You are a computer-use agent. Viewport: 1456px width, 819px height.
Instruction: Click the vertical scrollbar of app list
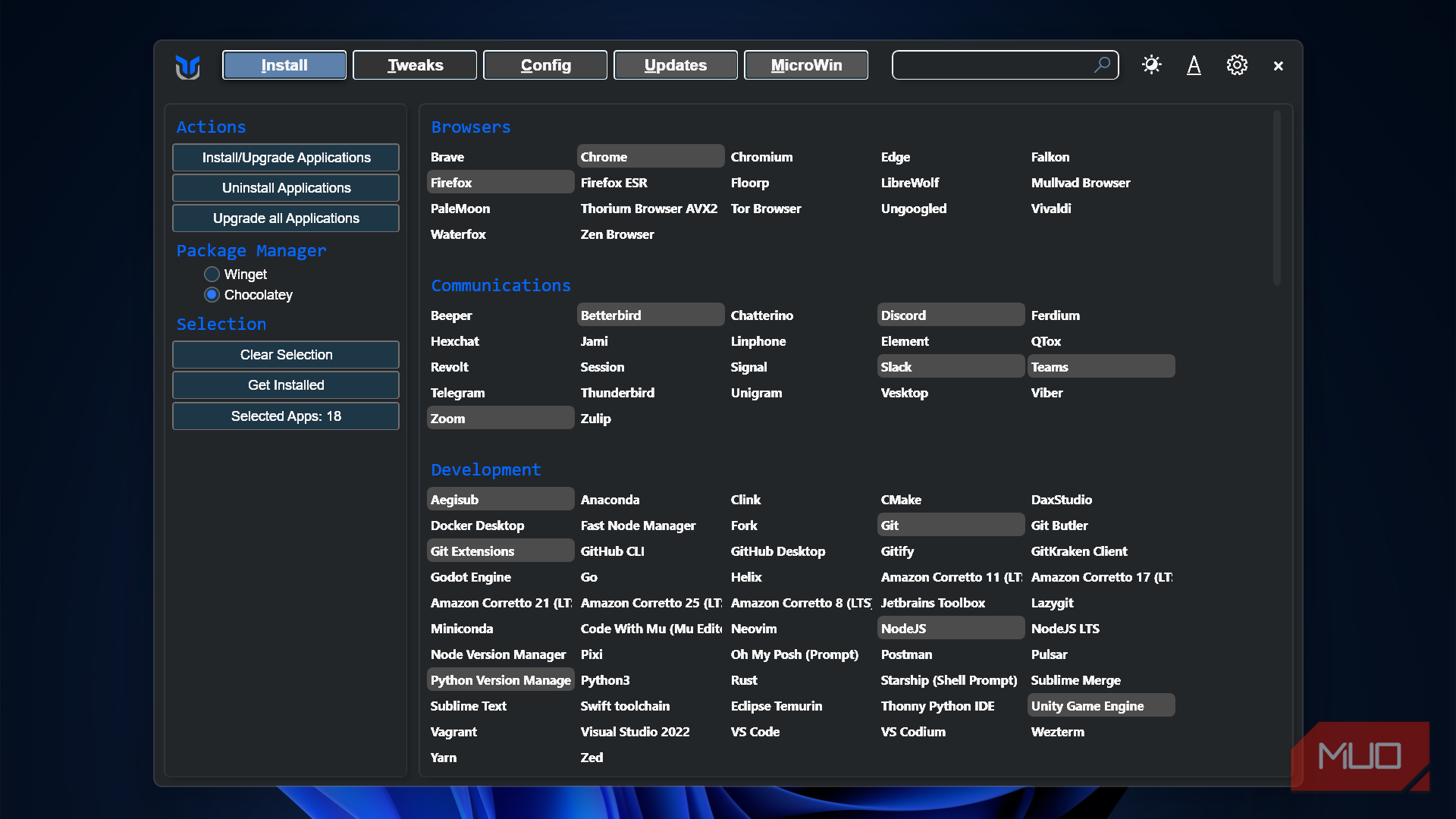tap(1277, 197)
